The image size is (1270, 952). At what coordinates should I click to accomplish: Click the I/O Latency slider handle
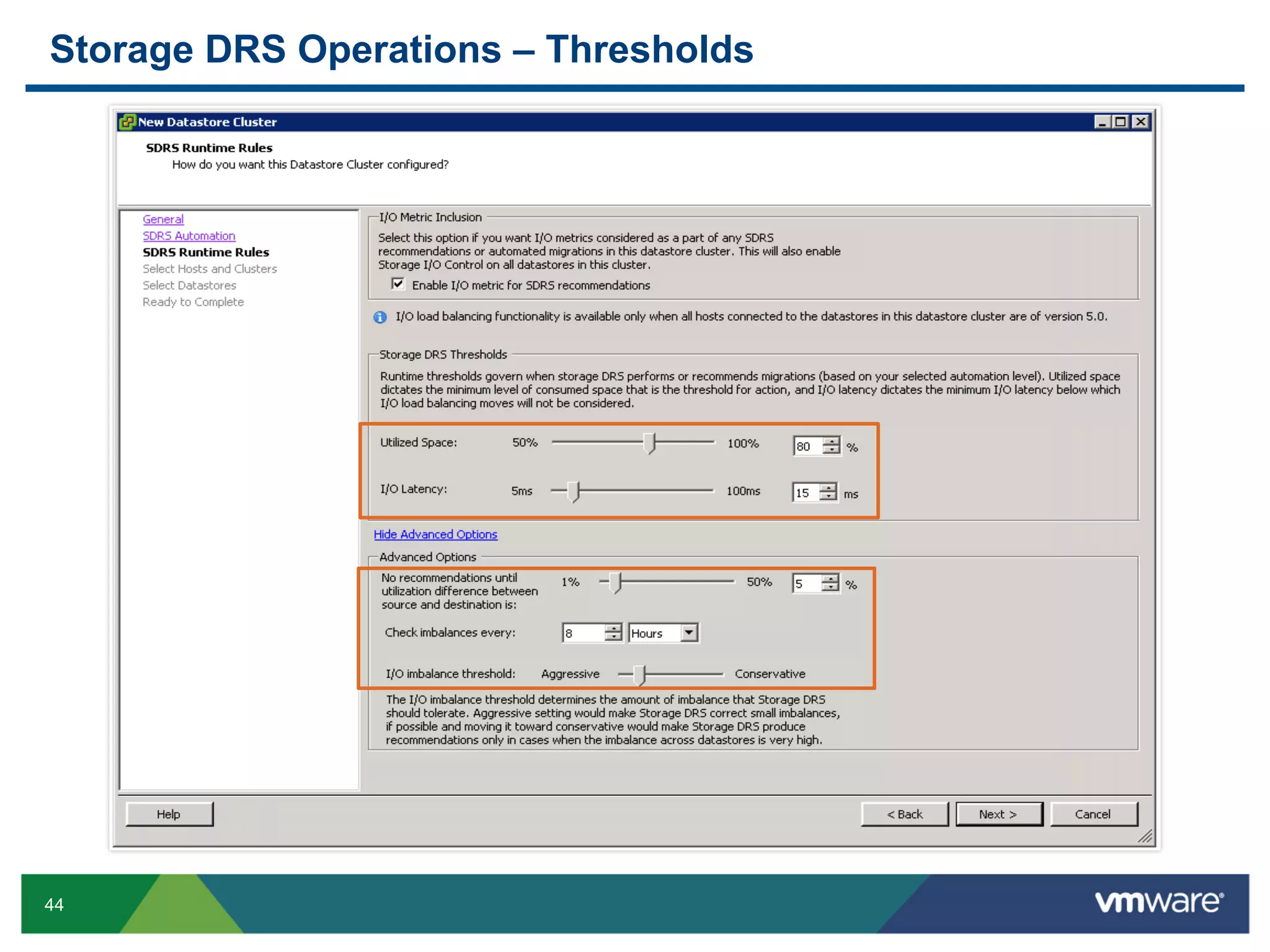(x=574, y=491)
